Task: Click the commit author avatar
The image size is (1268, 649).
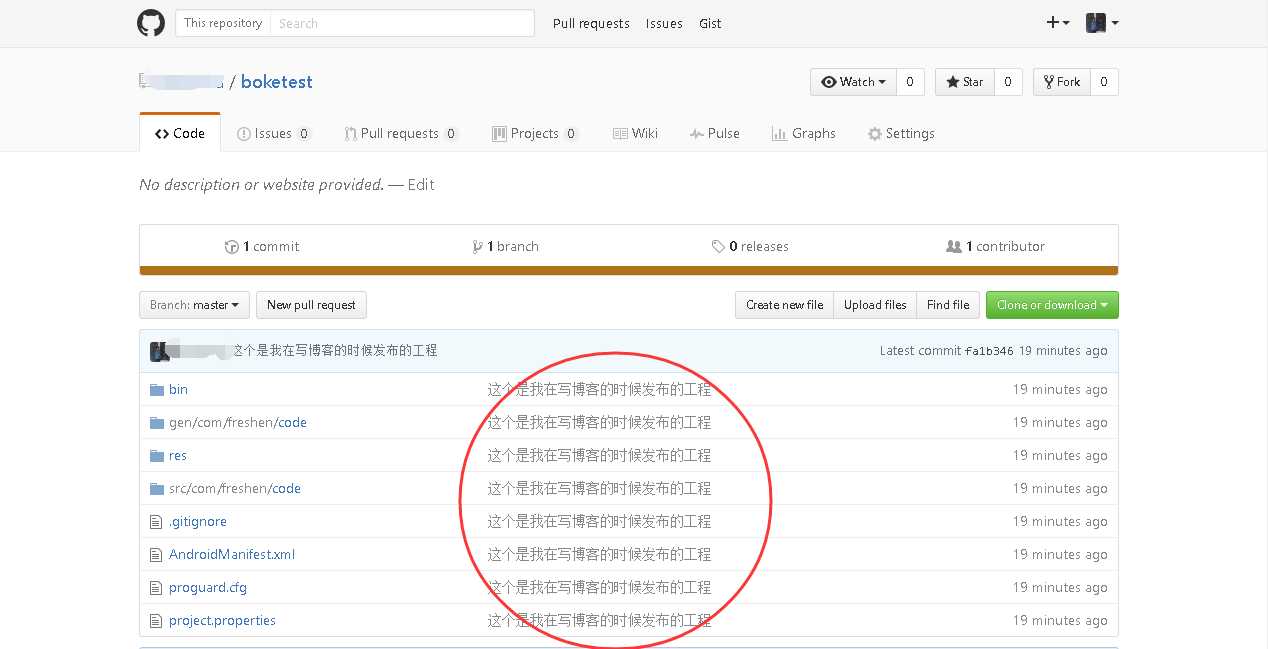Action: point(158,351)
